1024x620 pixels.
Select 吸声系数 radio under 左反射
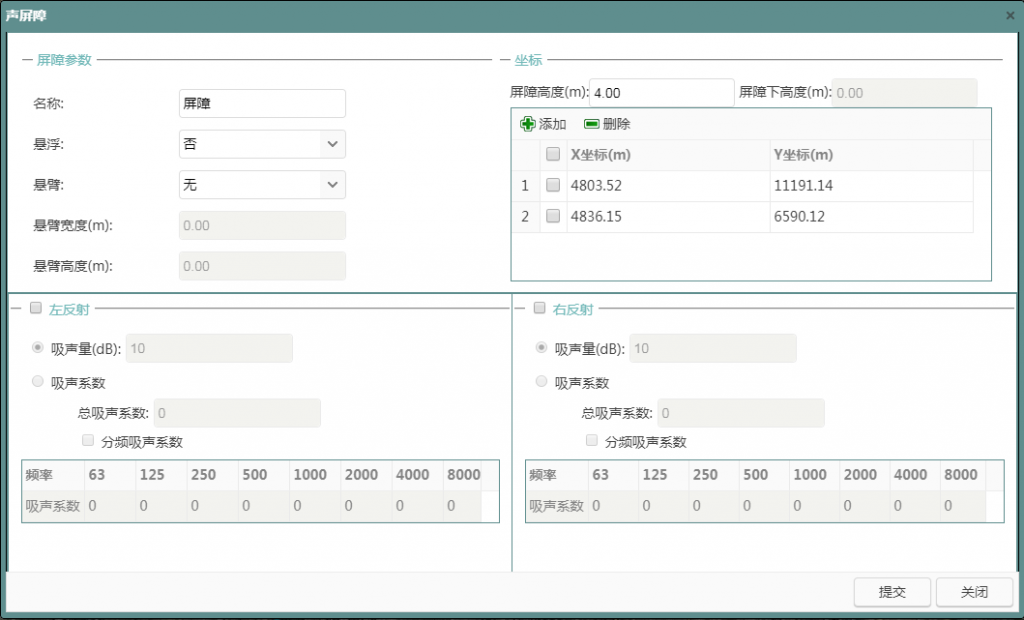[38, 382]
